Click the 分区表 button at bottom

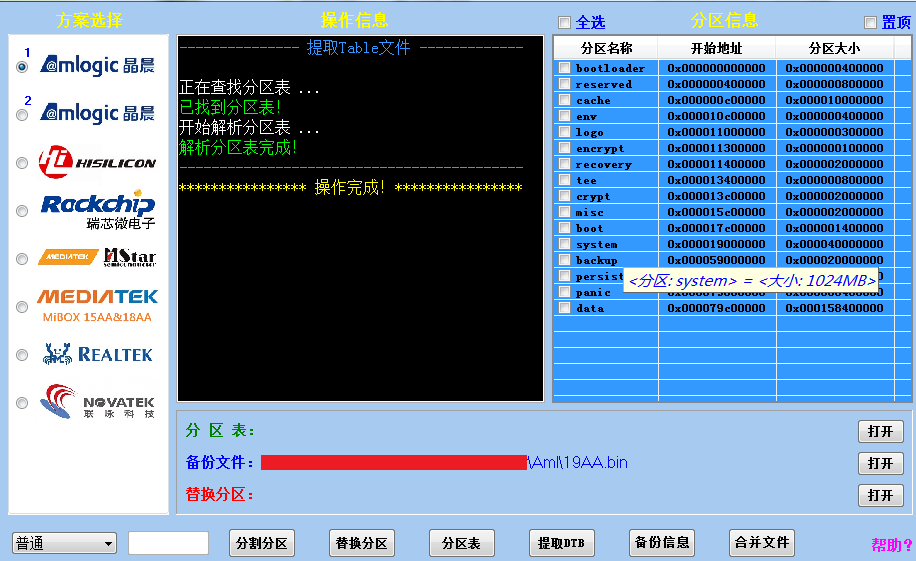[x=462, y=543]
